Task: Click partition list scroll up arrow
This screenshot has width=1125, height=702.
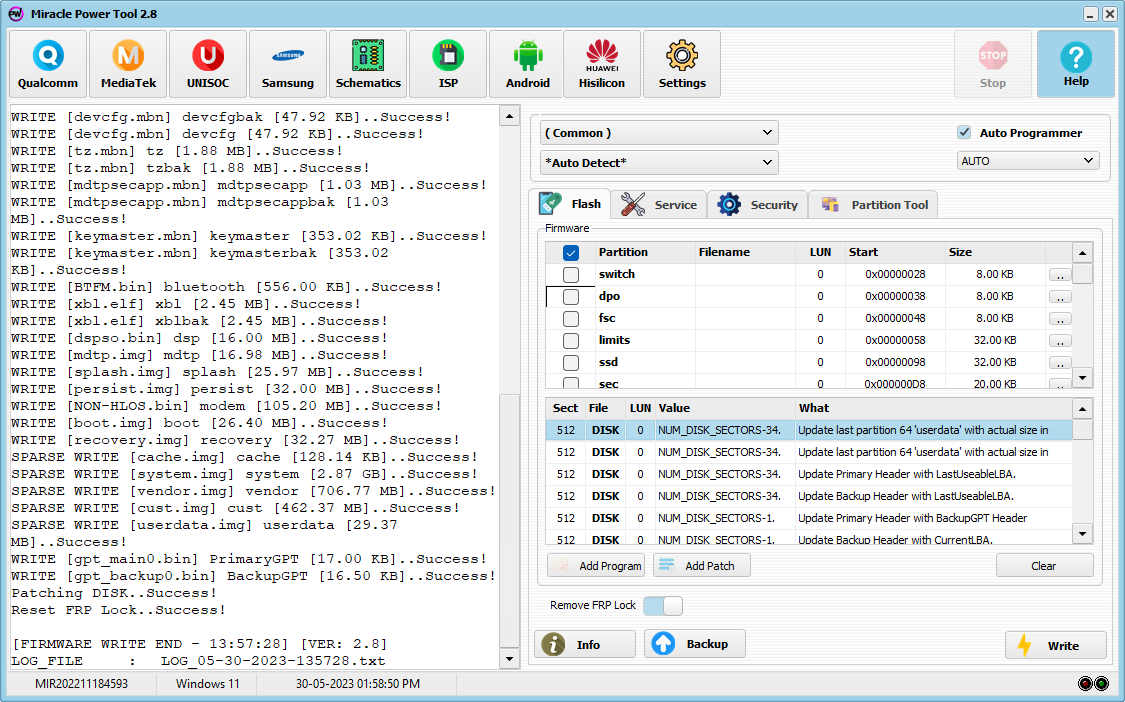Action: pyautogui.click(x=1082, y=253)
